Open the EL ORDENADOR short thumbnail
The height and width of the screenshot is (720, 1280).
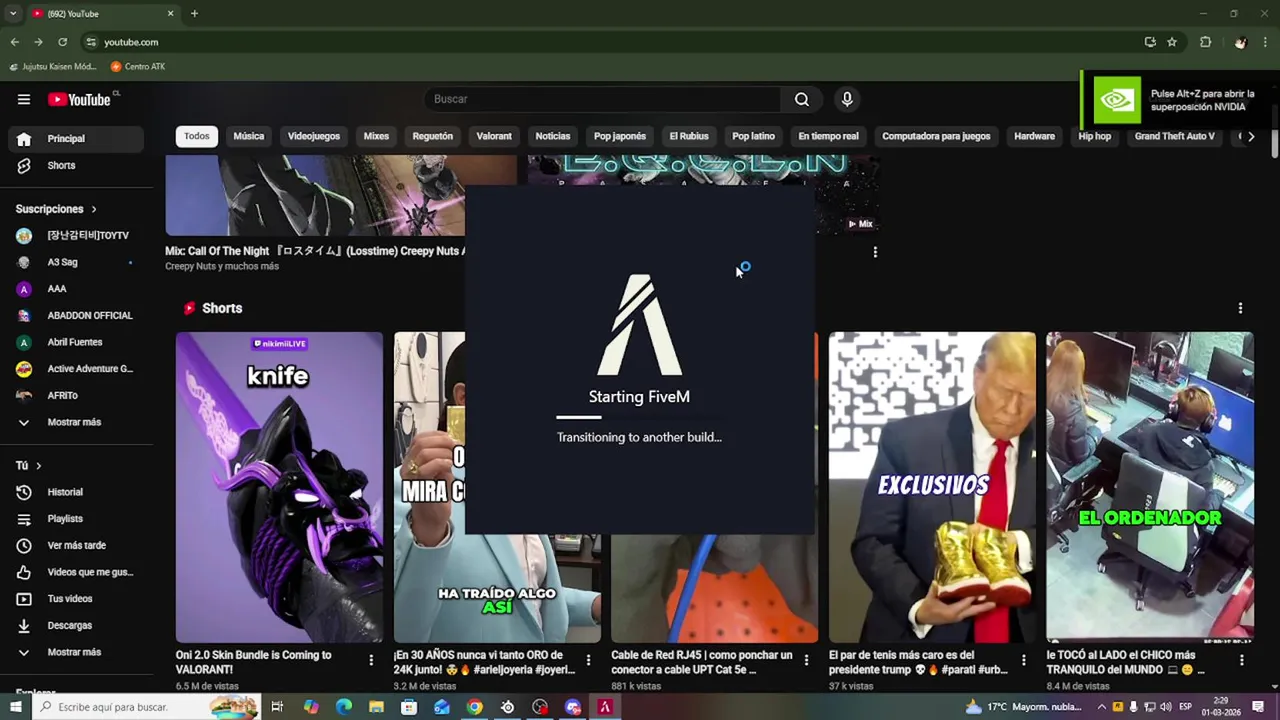[x=1149, y=487]
